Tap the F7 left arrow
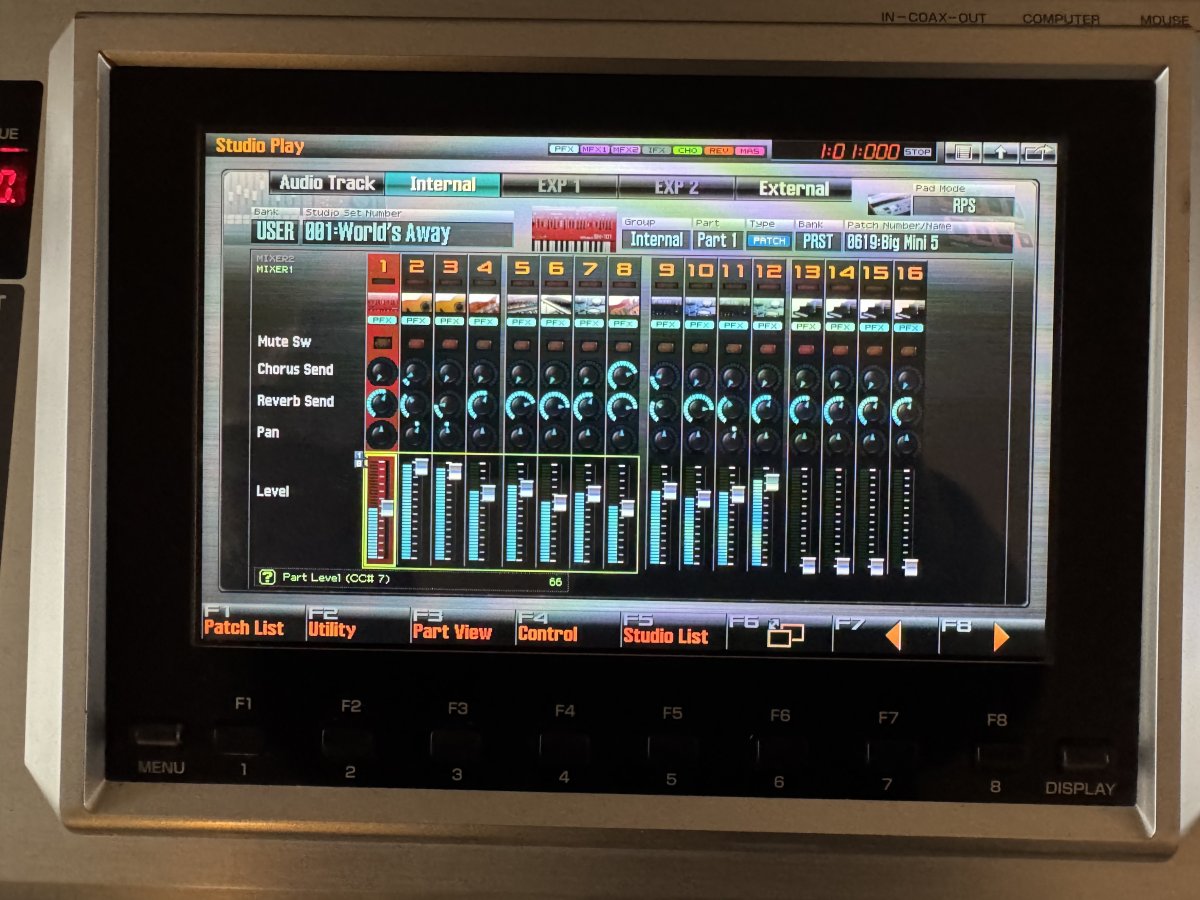Viewport: 1200px width, 900px height. click(893, 636)
